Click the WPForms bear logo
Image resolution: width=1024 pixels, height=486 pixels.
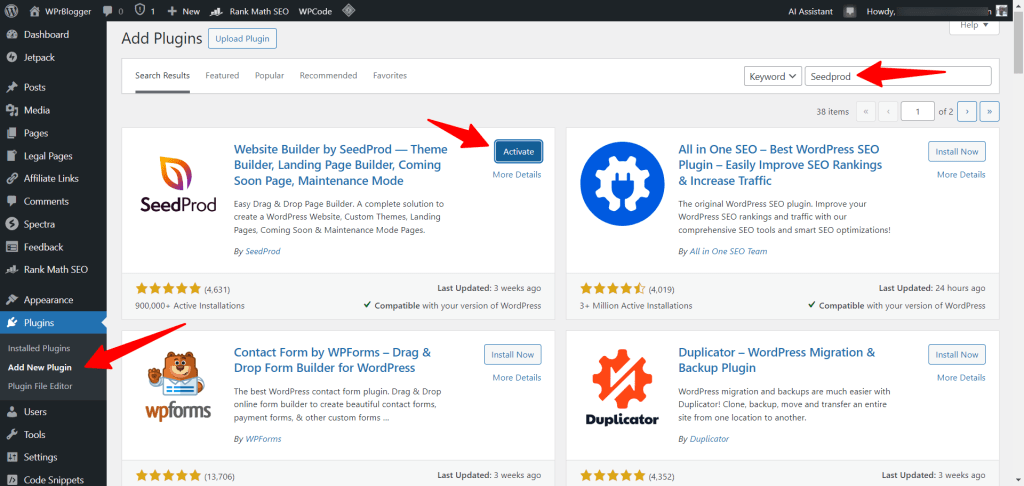(178, 385)
